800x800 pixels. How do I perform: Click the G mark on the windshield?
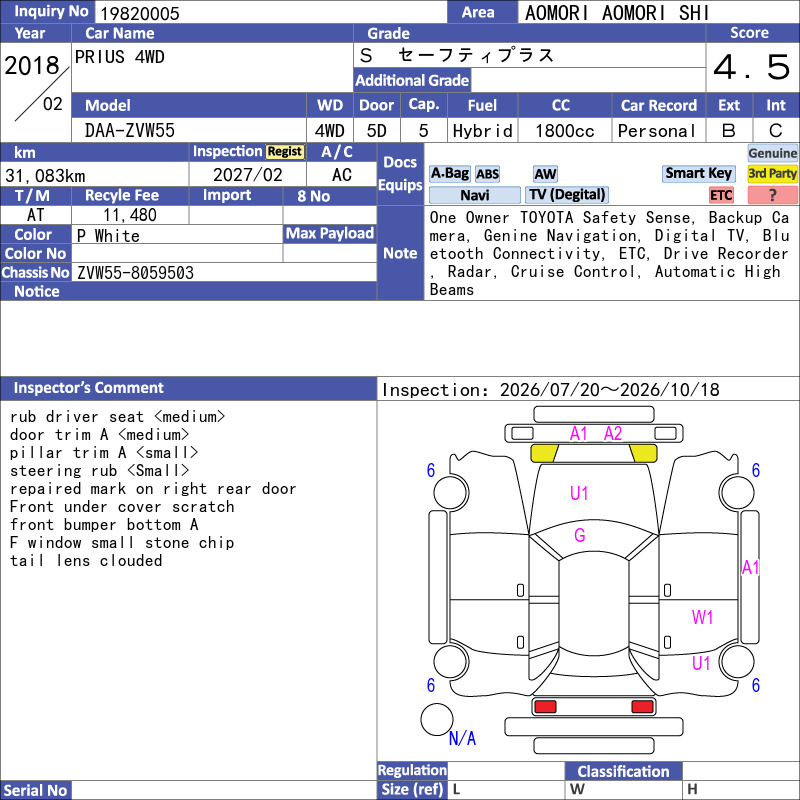pyautogui.click(x=580, y=535)
